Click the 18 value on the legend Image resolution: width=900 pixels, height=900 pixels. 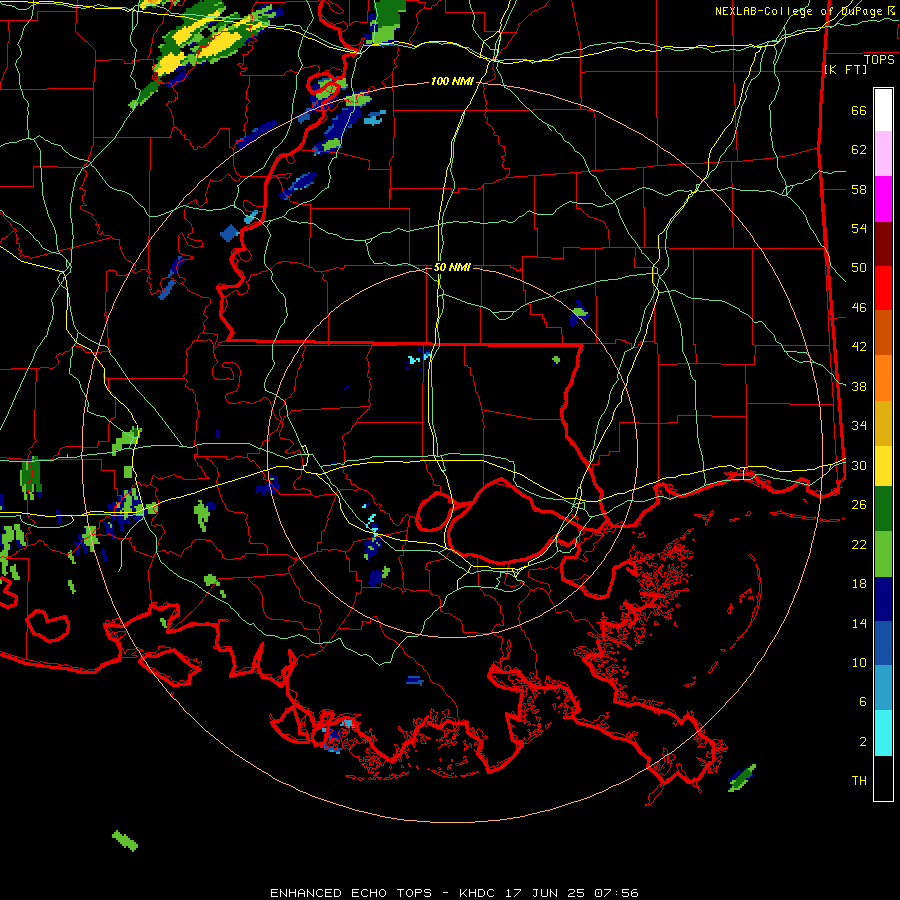[859, 584]
